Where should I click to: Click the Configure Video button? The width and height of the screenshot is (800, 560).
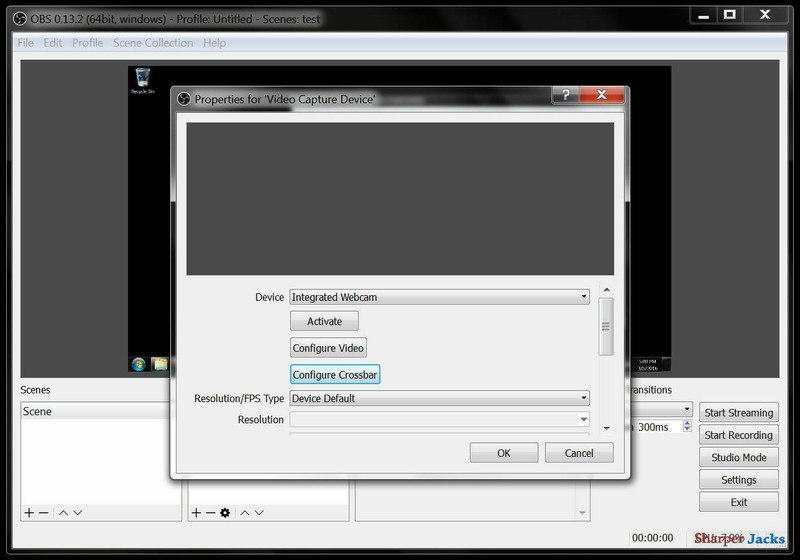[328, 348]
